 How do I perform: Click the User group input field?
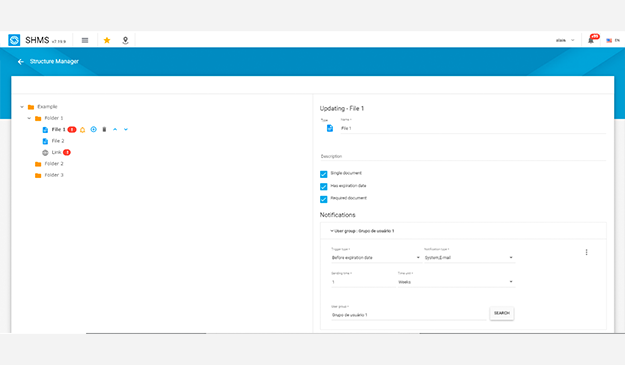[x=409, y=315]
